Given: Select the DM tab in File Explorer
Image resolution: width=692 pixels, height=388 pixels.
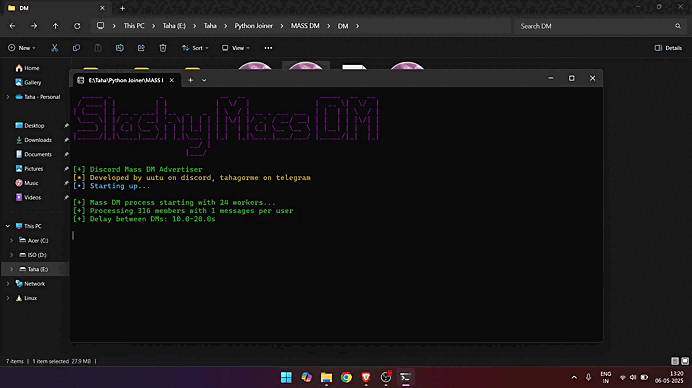Looking at the screenshot, I should 55,8.
